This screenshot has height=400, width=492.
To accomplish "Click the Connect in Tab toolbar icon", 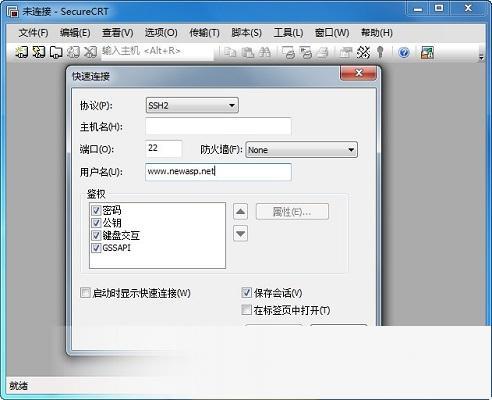I will pyautogui.click(x=56, y=52).
